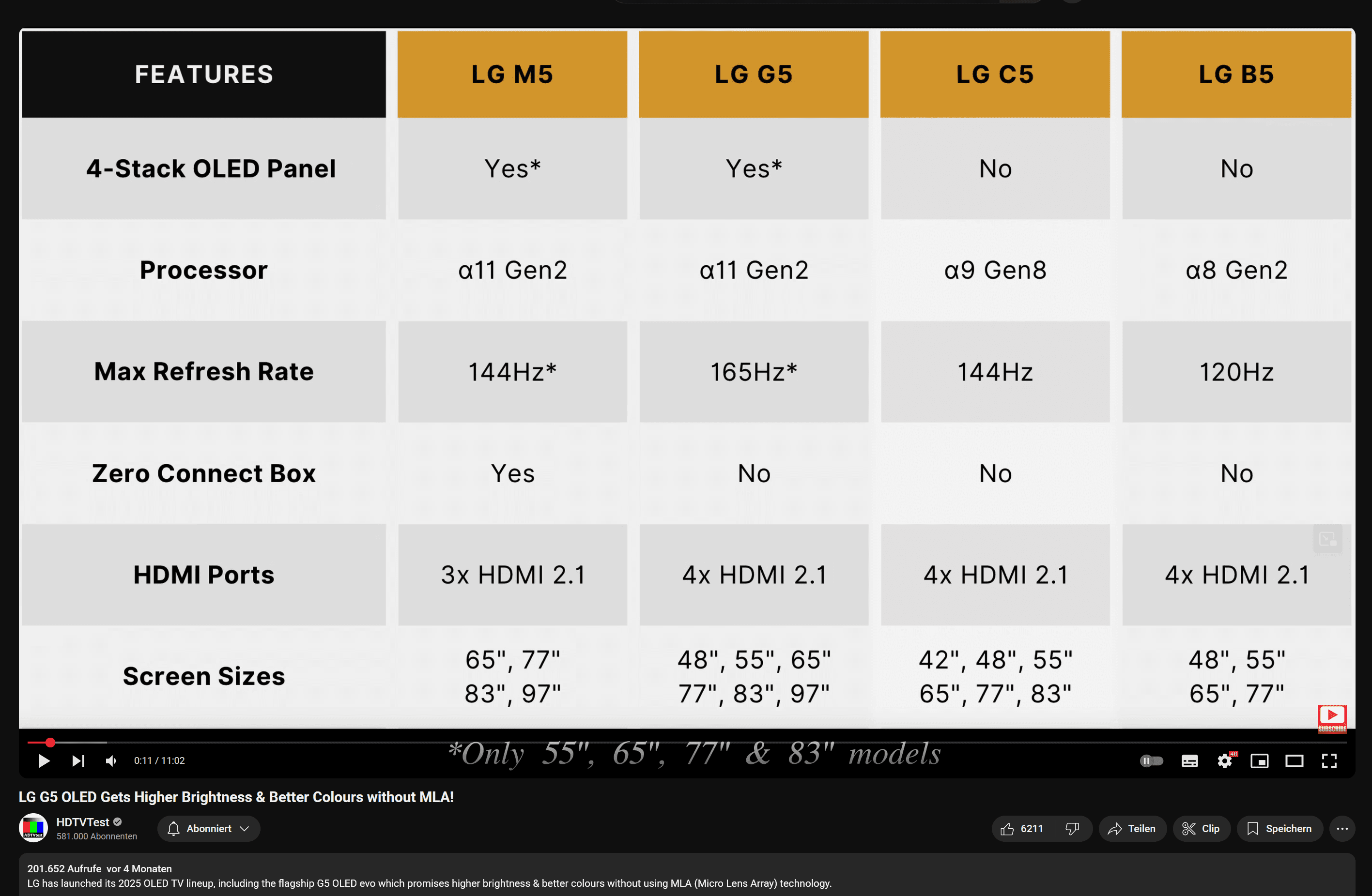1372x896 pixels.
Task: Click the red progress bar scrubber
Action: click(x=50, y=742)
